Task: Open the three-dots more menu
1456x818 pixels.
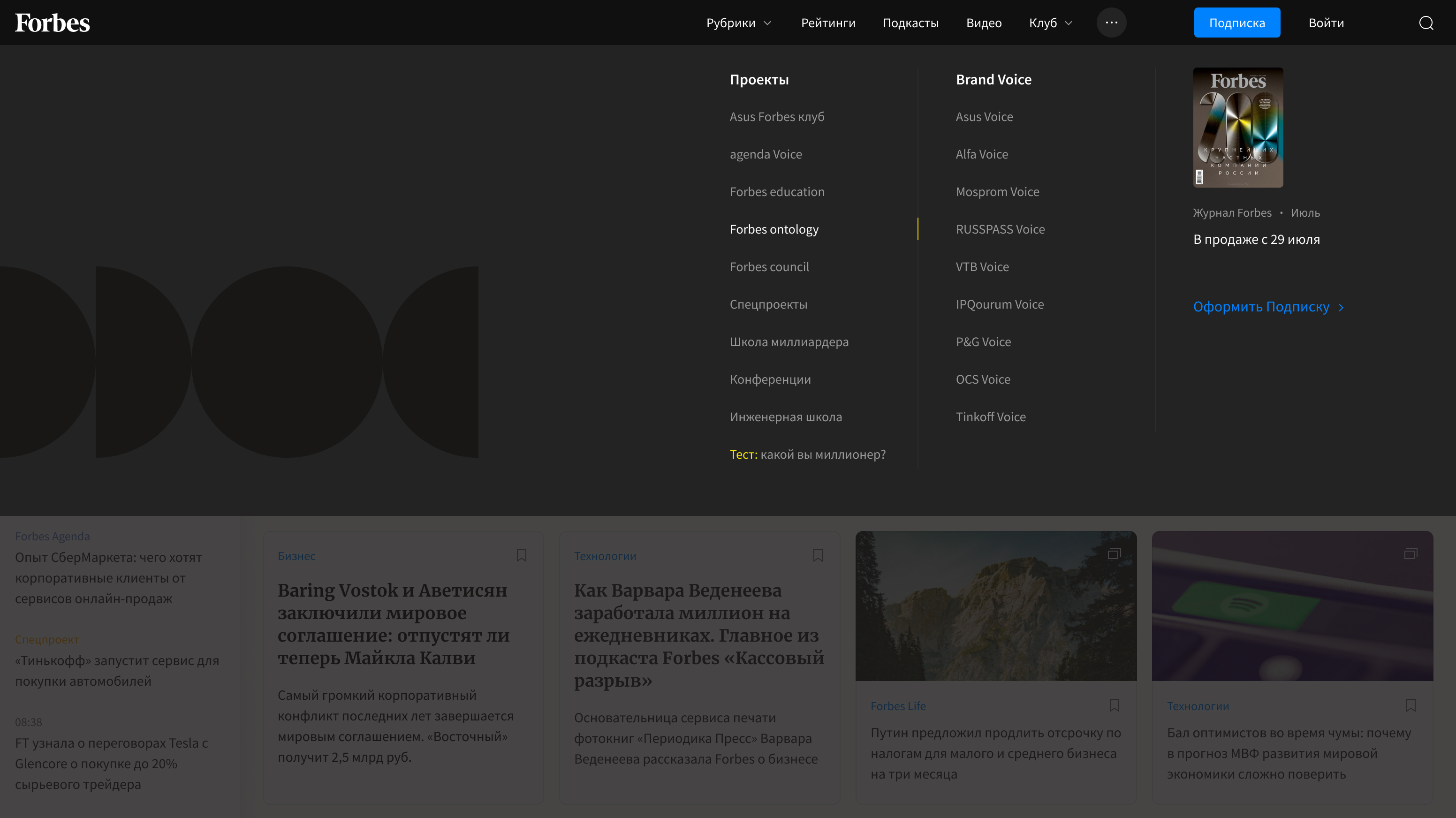Action: click(1111, 23)
